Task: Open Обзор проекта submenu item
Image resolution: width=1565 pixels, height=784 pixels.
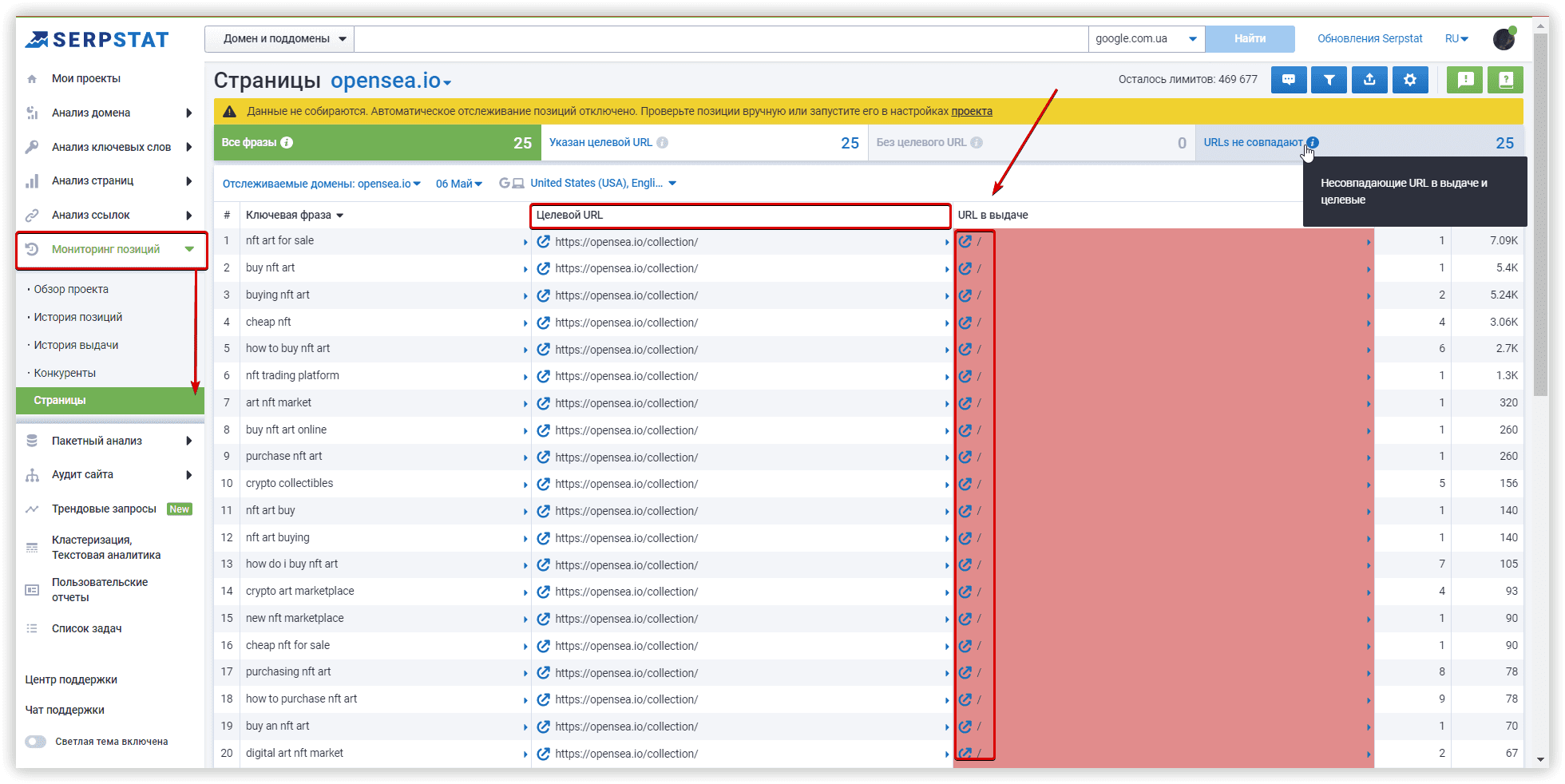Action: click(x=71, y=289)
